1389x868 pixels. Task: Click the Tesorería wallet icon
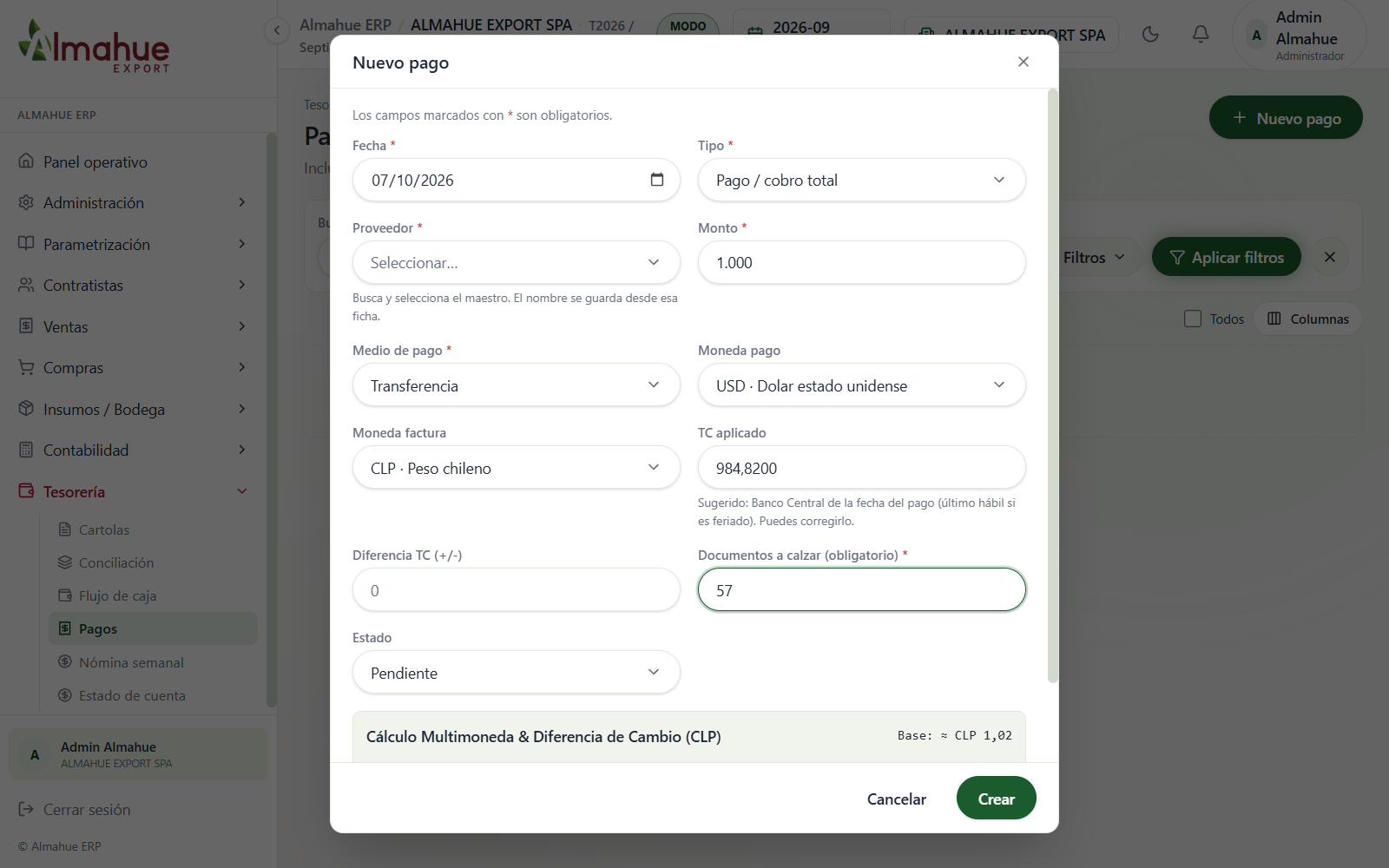[26, 491]
